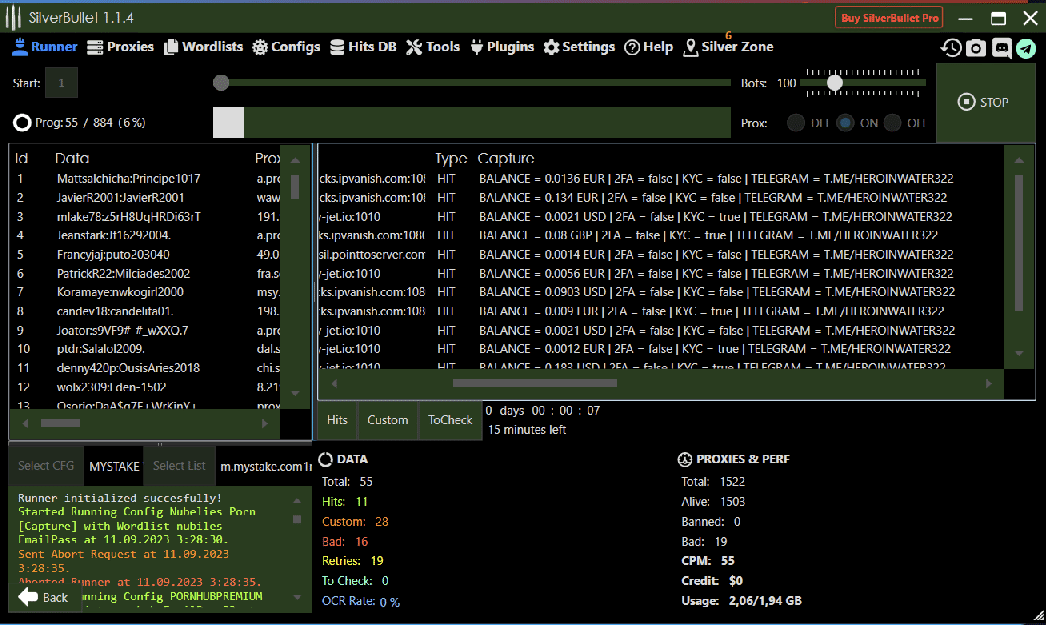Open the Discord icon link

(x=1001, y=48)
